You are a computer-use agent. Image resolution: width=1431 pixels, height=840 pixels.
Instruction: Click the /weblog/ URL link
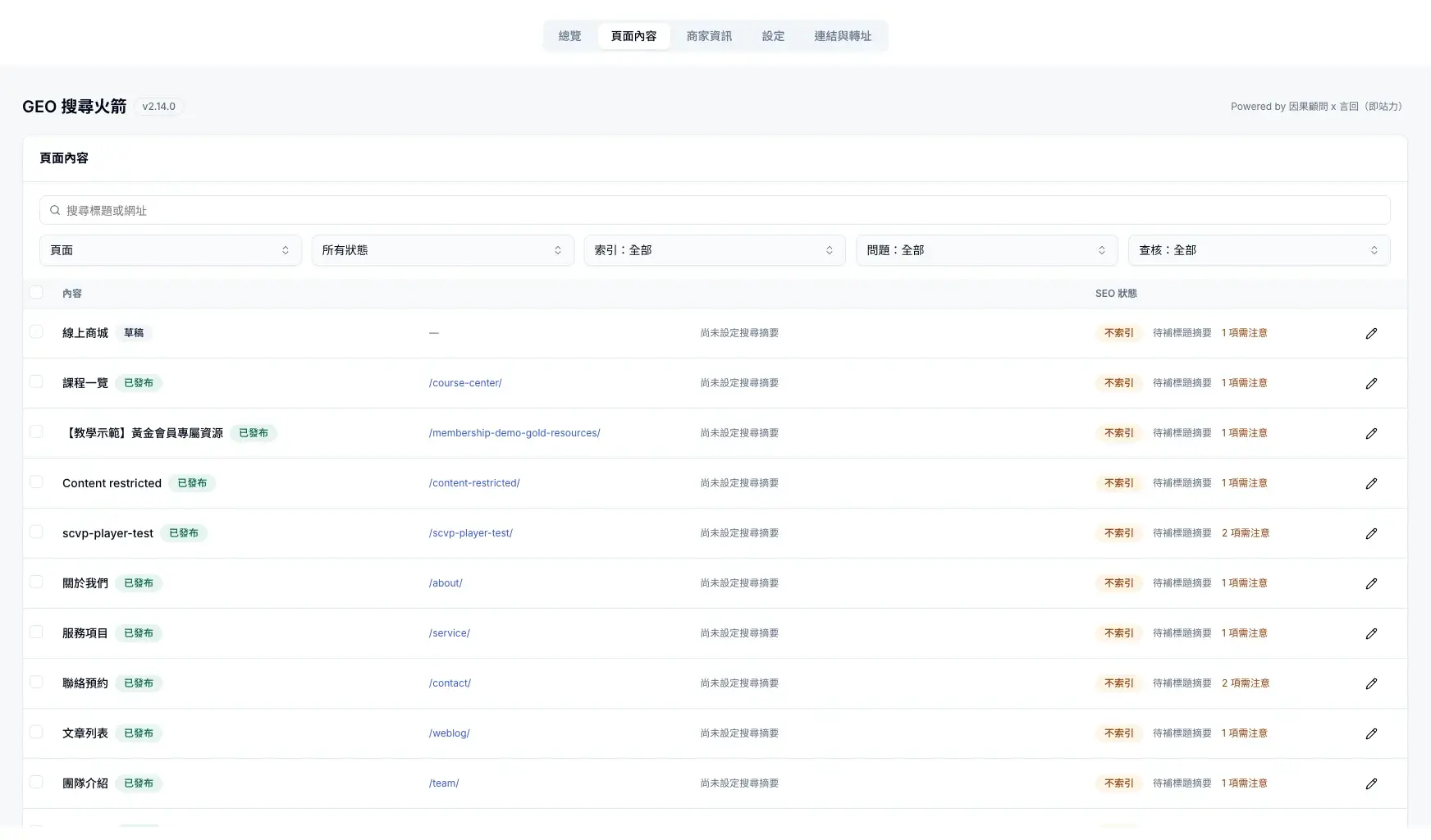449,733
